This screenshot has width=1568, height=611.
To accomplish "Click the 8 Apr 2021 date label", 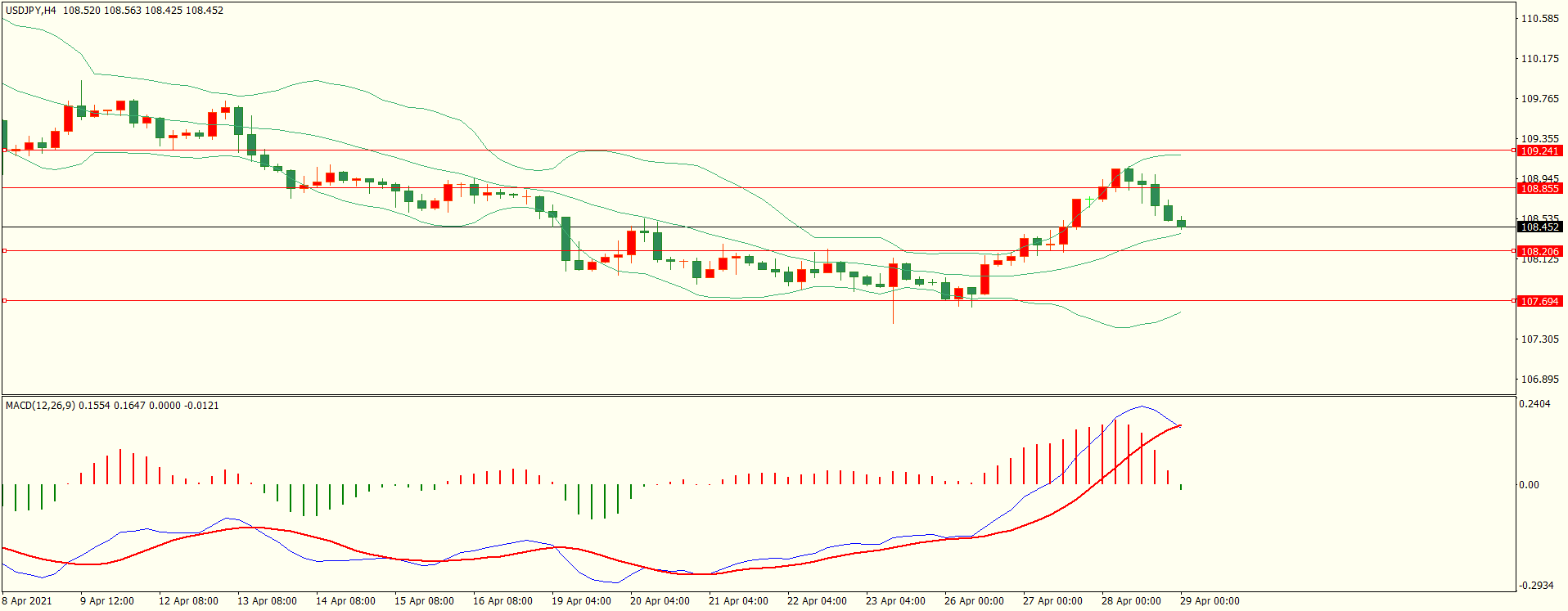I will pos(27,601).
